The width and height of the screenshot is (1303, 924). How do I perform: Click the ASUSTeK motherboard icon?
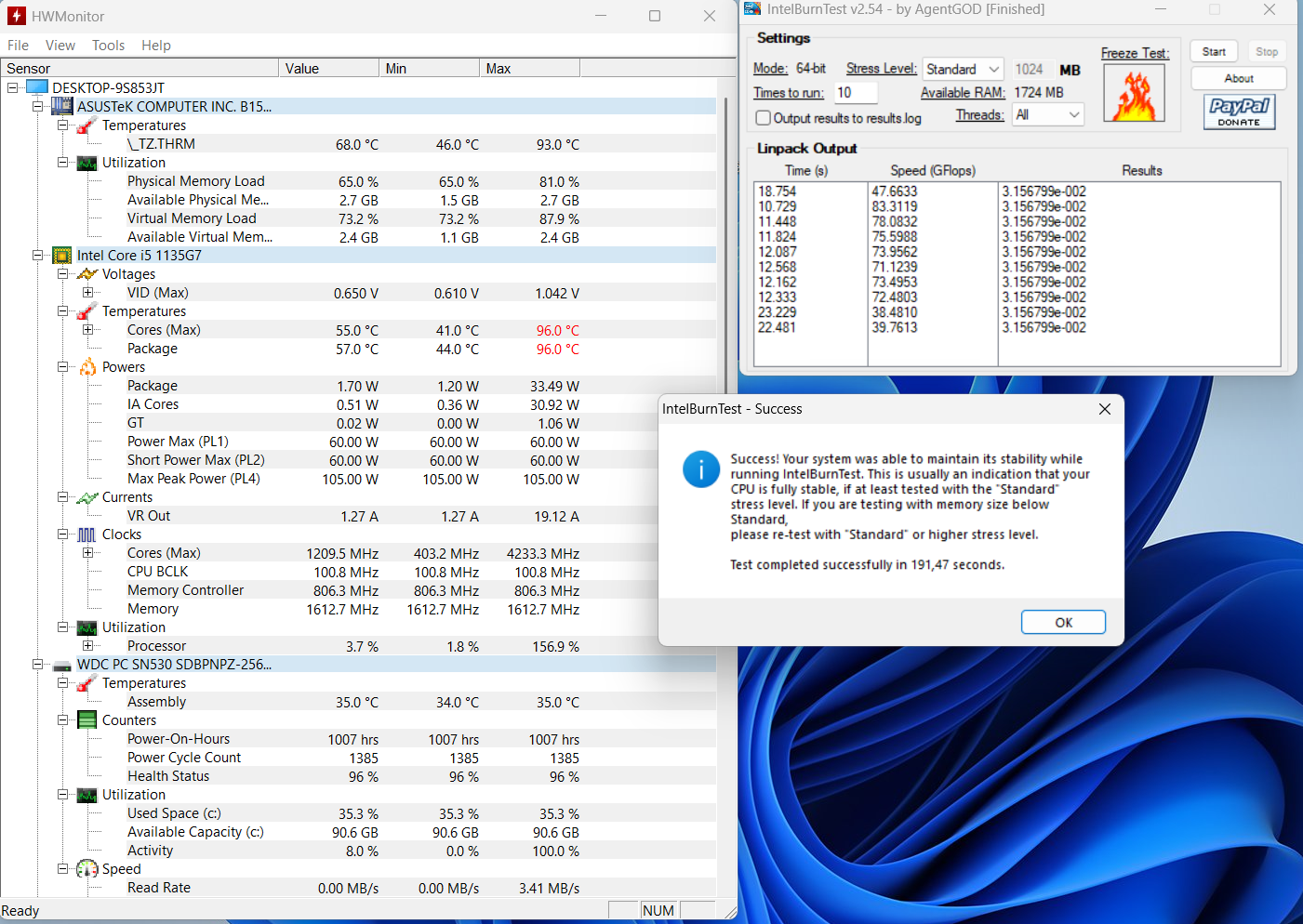[x=62, y=107]
